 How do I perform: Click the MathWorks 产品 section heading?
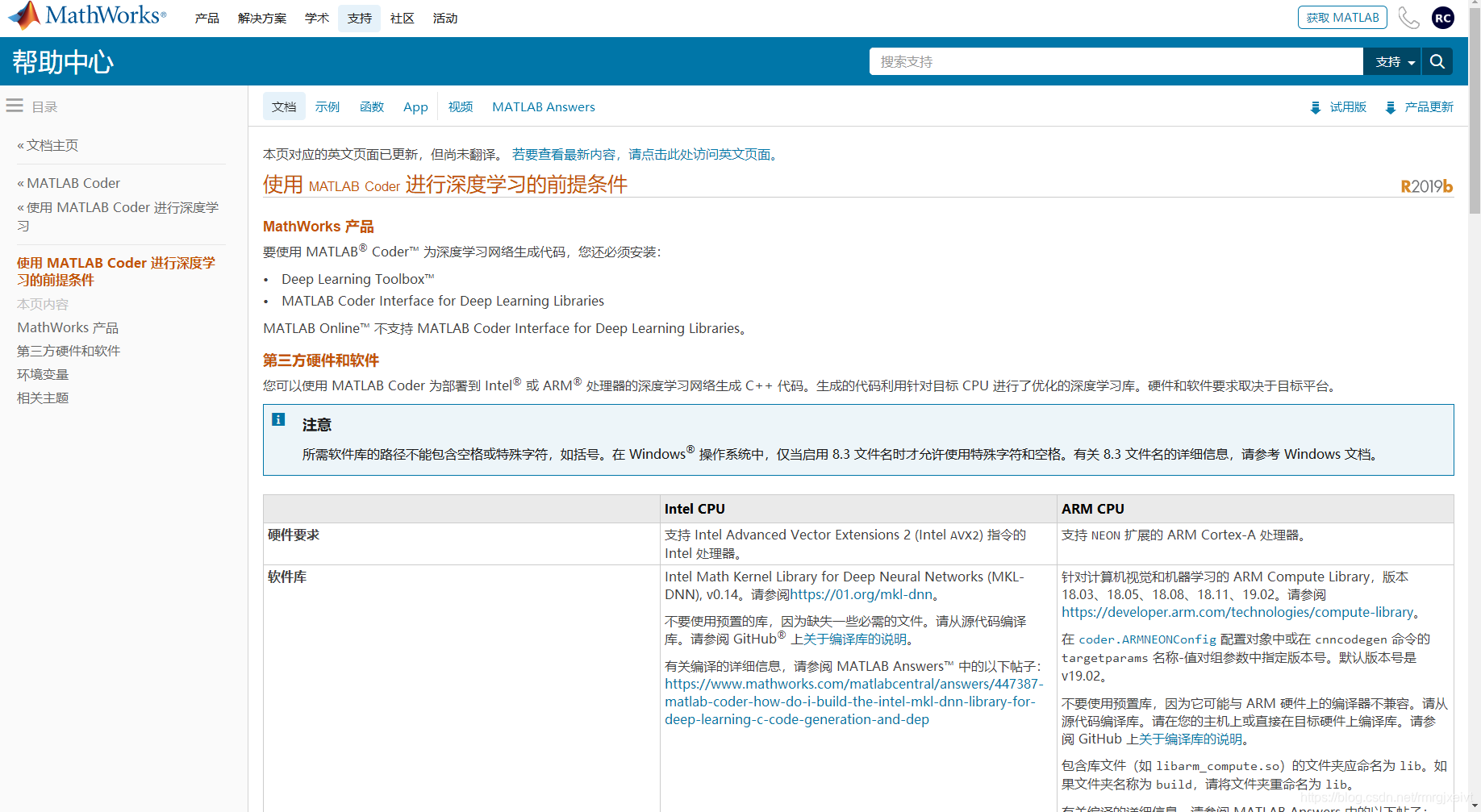pos(319,227)
